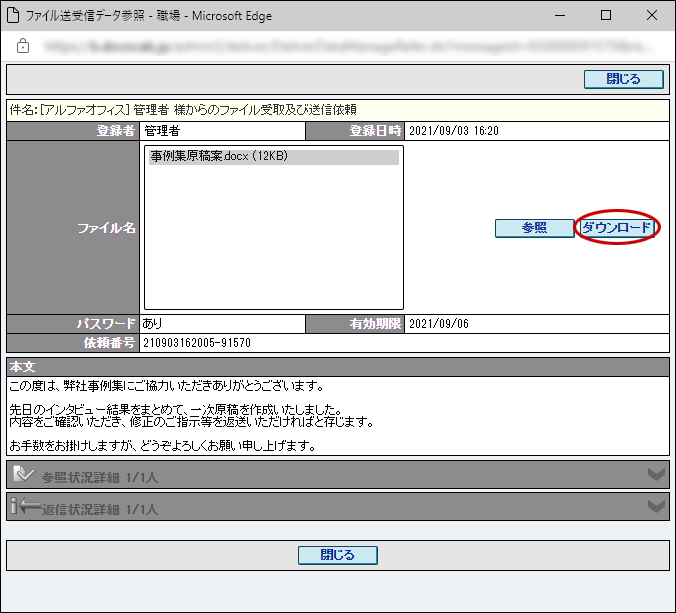
Task: Click the 依頼番号 value 210903162005-91570
Action: (196, 343)
